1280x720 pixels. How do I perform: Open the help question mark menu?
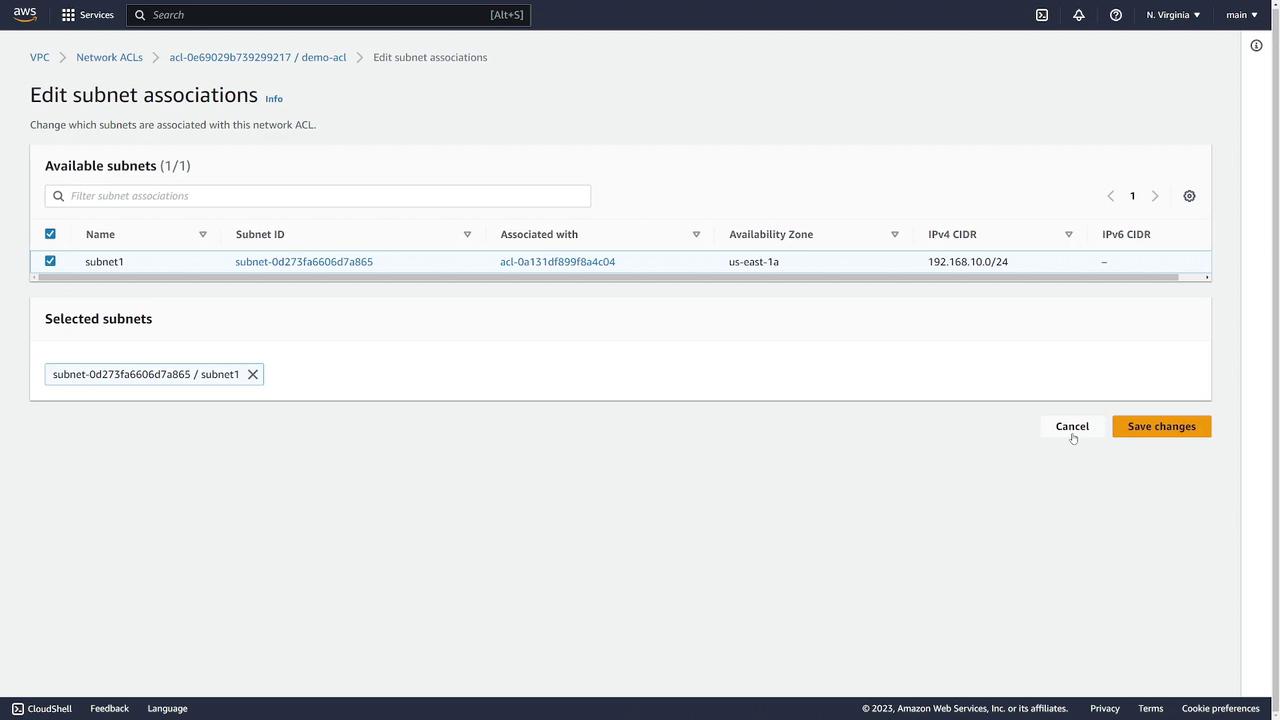coord(1116,15)
